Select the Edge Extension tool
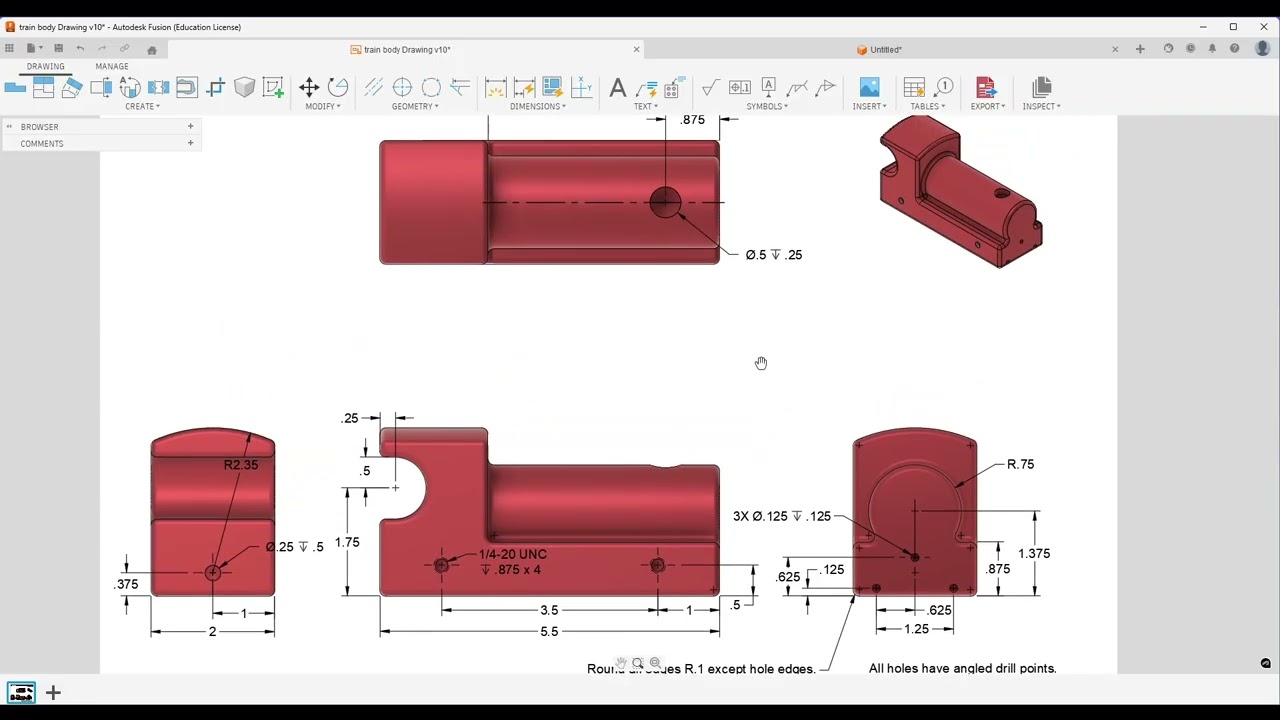 pyautogui.click(x=460, y=88)
